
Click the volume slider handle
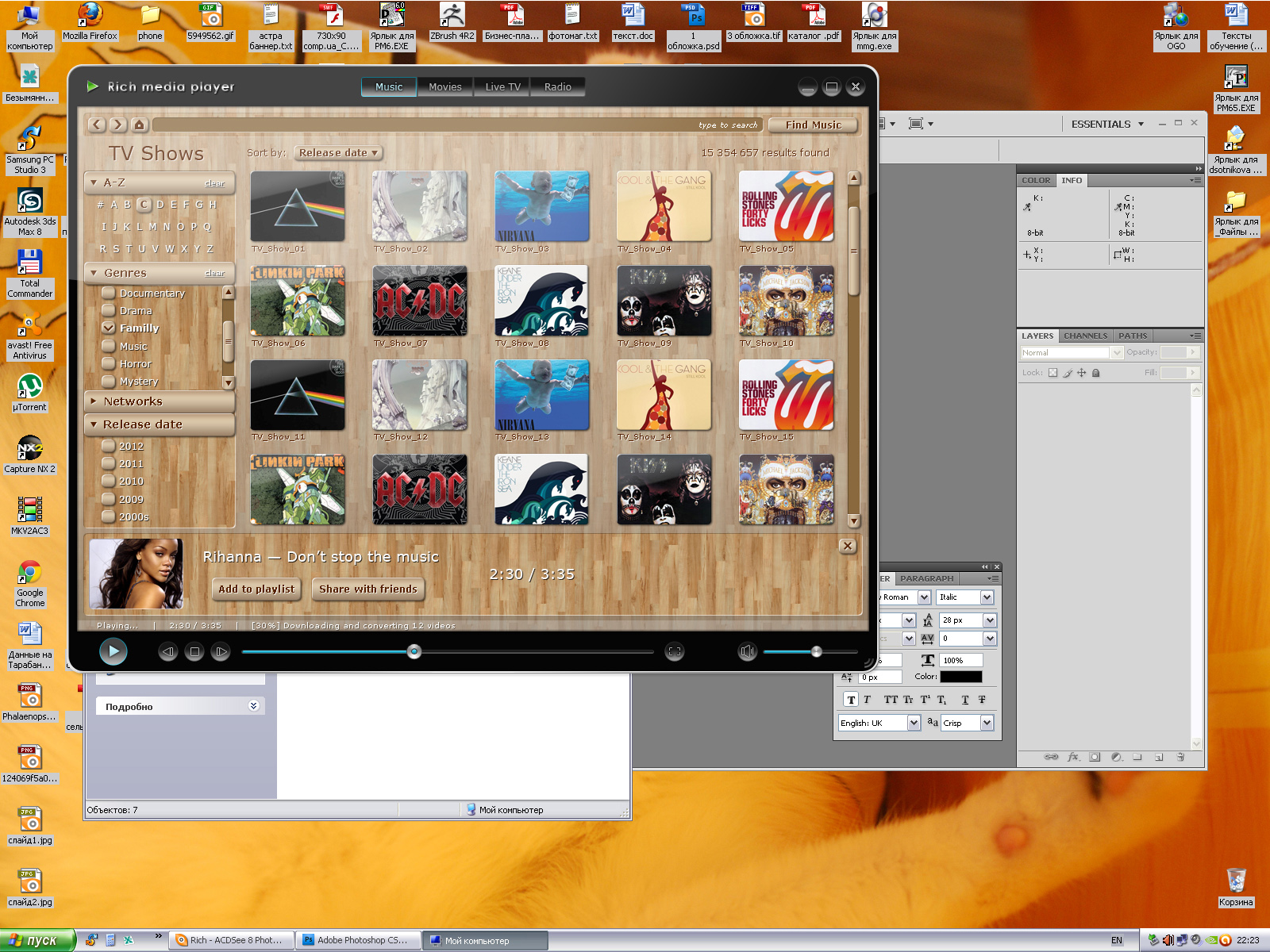pyautogui.click(x=816, y=652)
